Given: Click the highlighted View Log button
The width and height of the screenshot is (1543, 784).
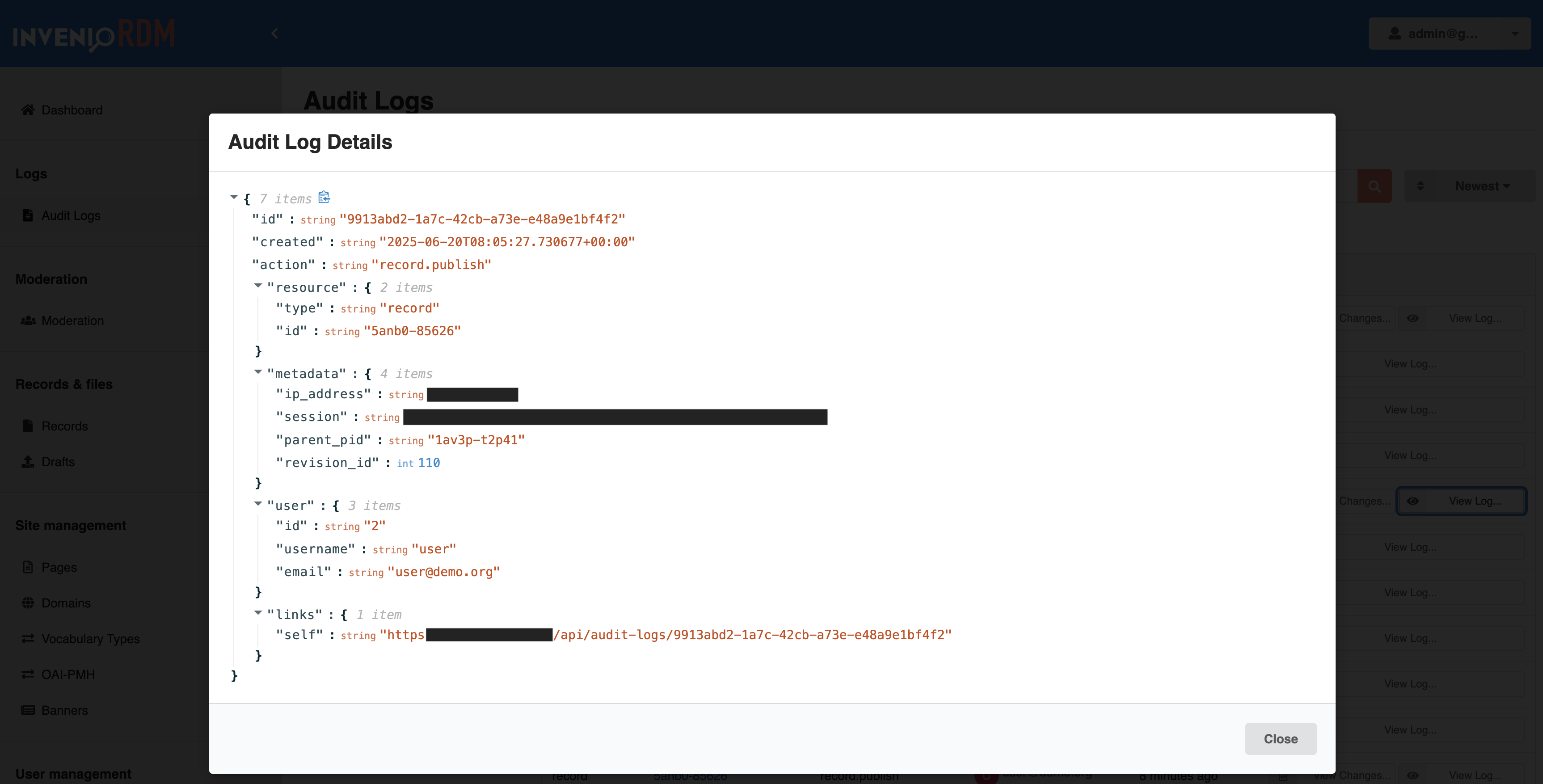Looking at the screenshot, I should pos(1462,502).
